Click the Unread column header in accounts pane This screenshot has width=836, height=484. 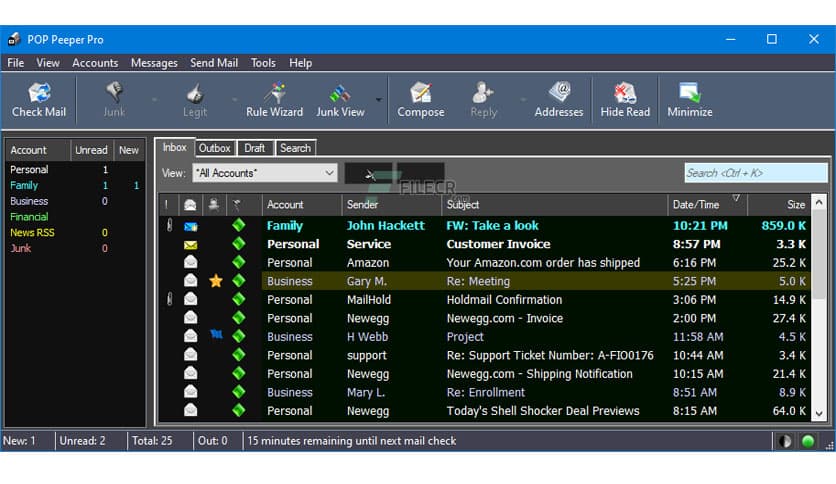click(x=91, y=150)
